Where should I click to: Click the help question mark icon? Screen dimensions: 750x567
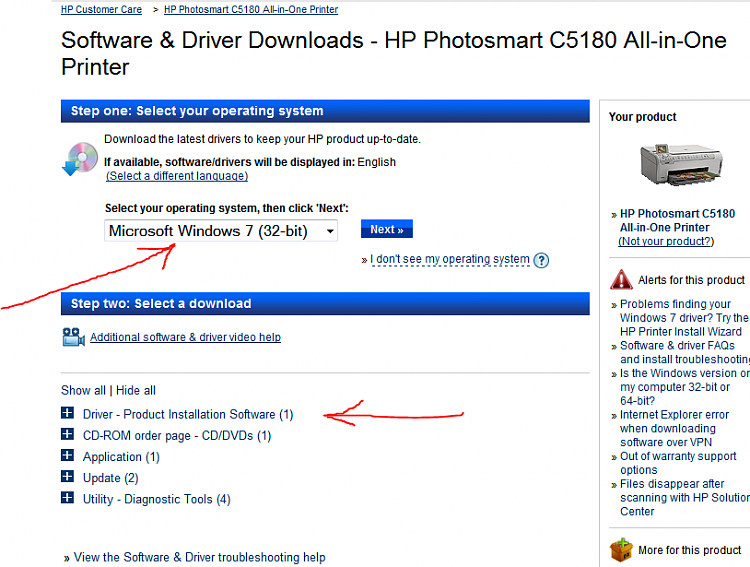point(541,260)
